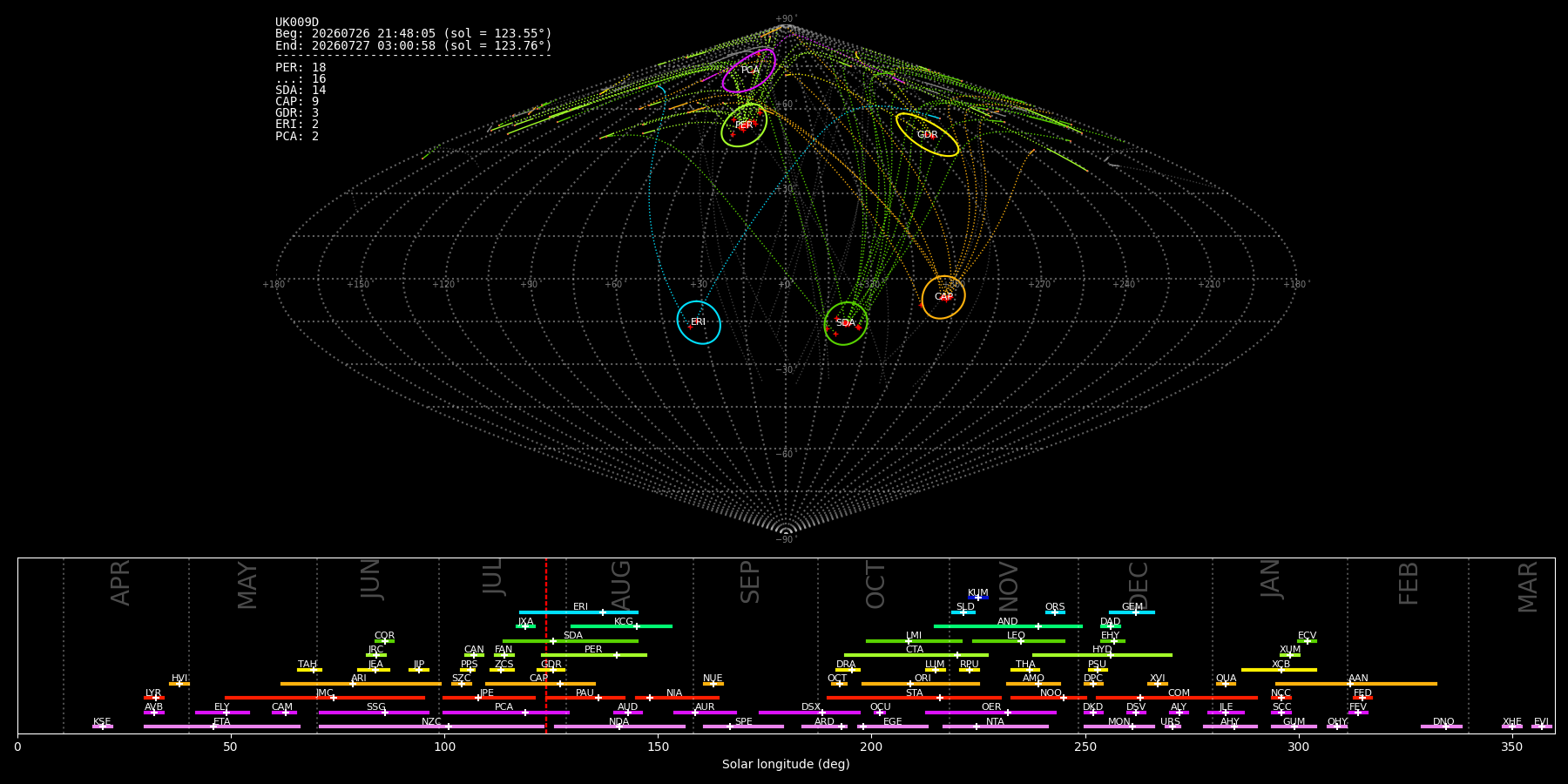Click the SDA radiant circle
Viewport: 1568px width, 784px height.
846,323
